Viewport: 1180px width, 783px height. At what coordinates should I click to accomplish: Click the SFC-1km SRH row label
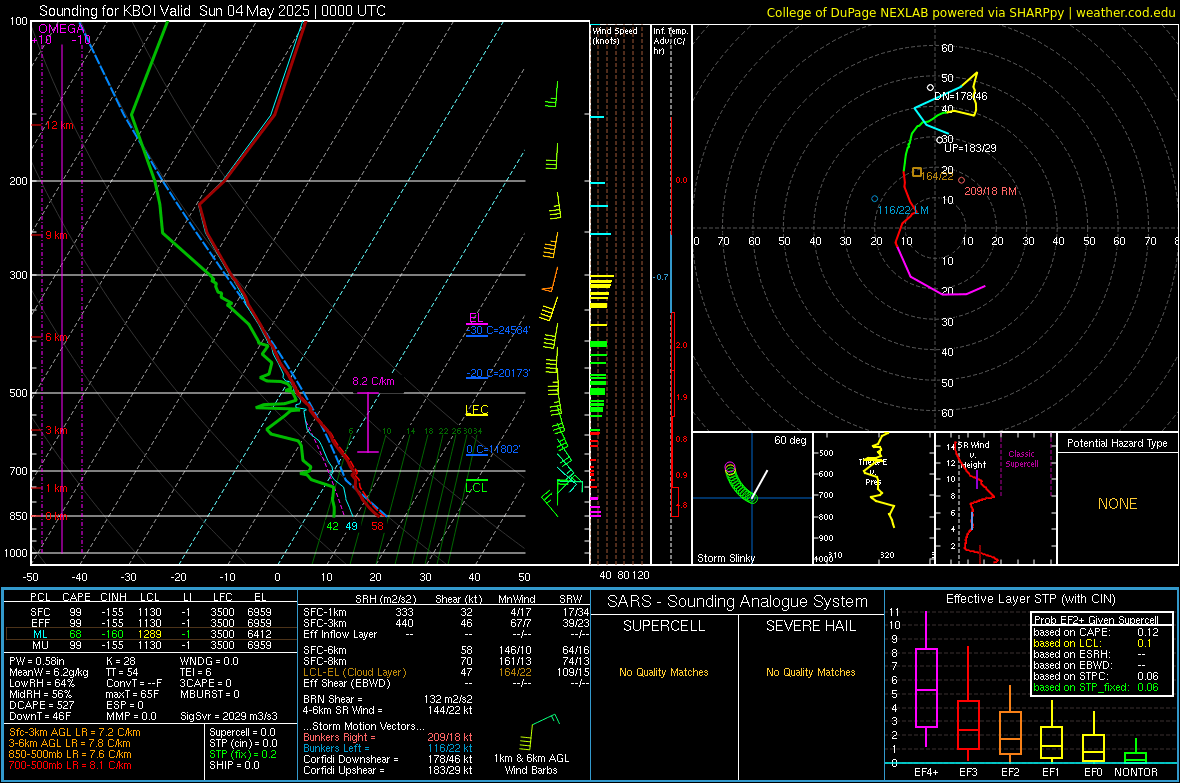coord(325,612)
